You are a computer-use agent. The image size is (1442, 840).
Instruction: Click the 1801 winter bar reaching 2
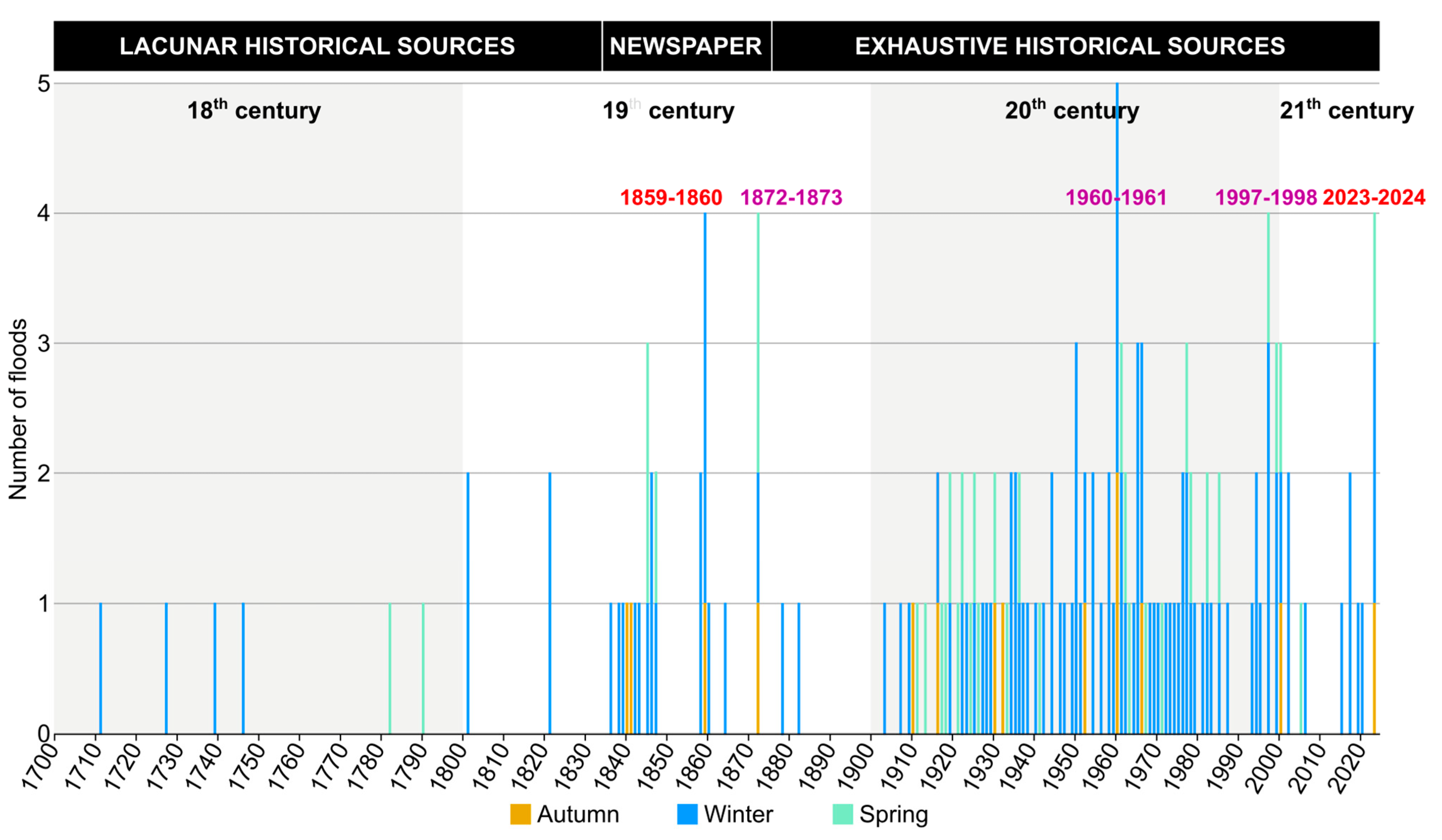[468, 604]
